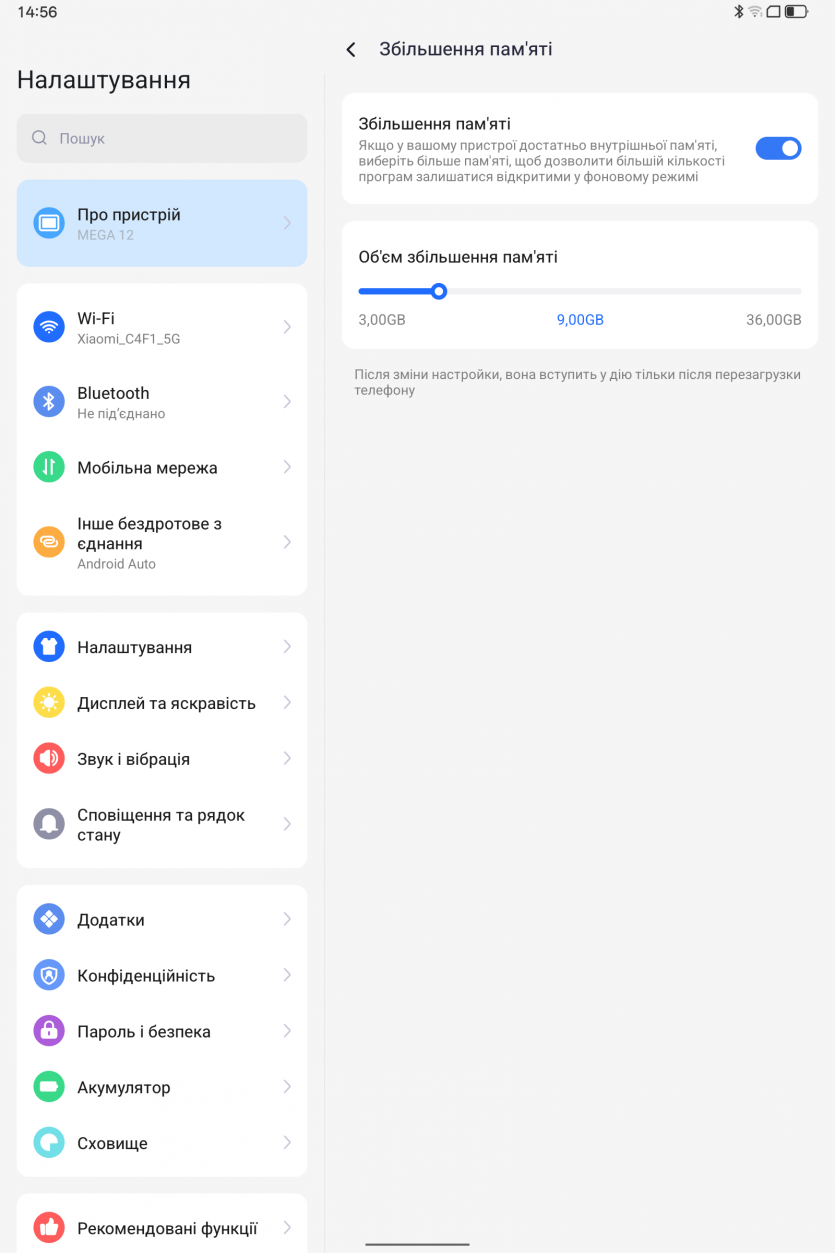Open Мобільна мережа green icon
Viewport: 835px width, 1253px height.
49,467
